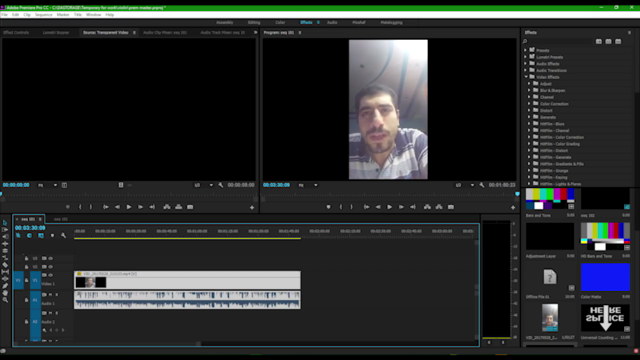
Task: Expand the Lumetri Presets folder
Action: coord(526,57)
